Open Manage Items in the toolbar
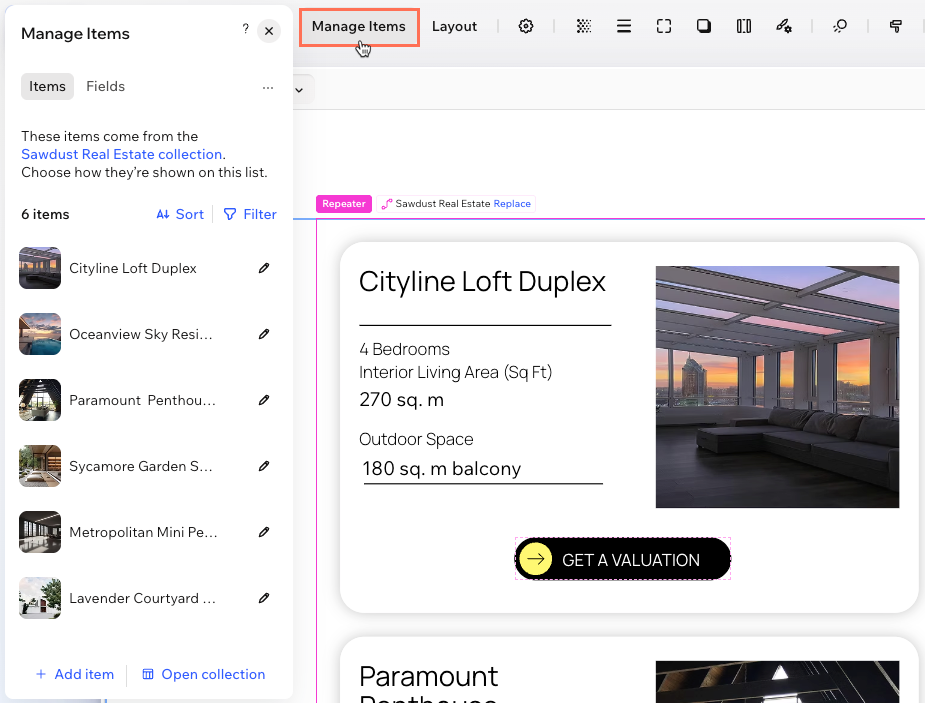The height and width of the screenshot is (703, 925). (x=359, y=27)
